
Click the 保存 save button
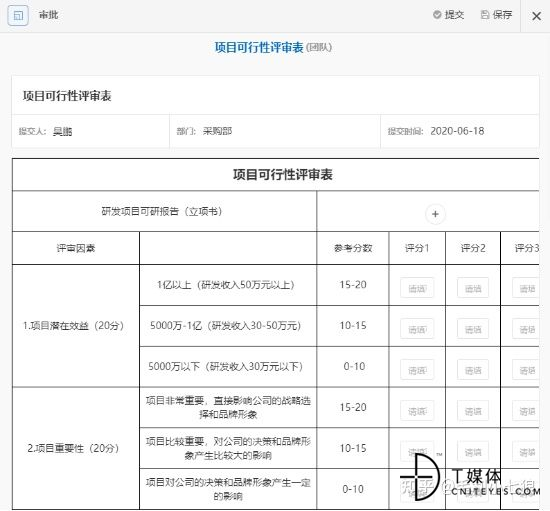pyautogui.click(x=496, y=15)
